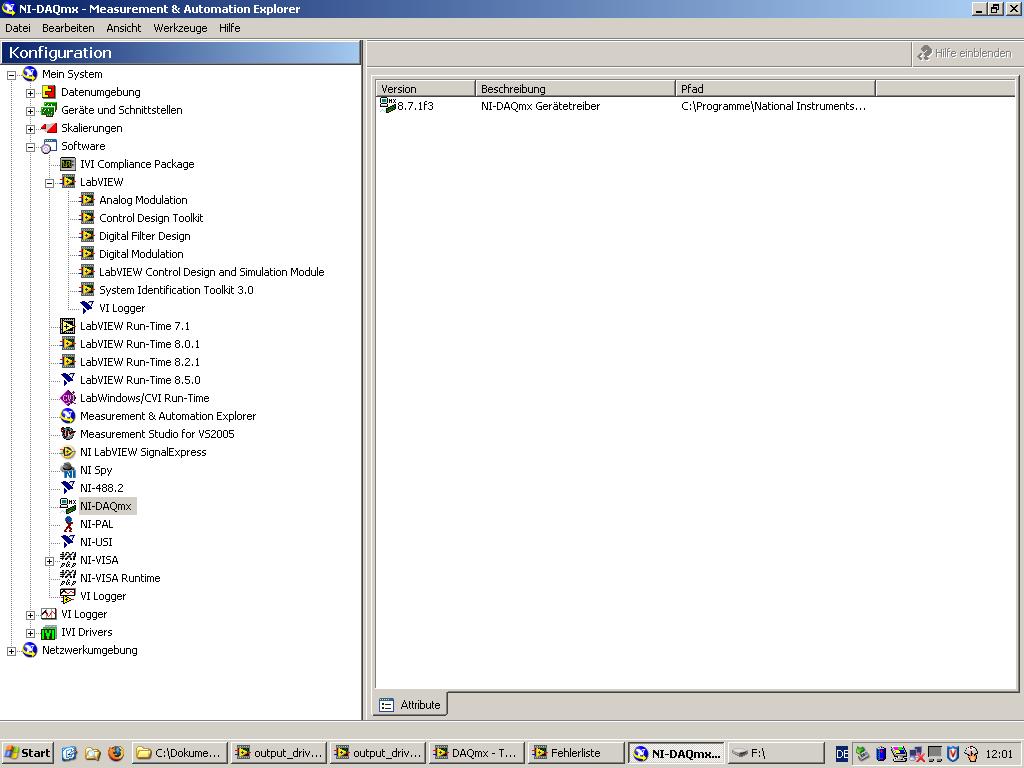Switch to the F:\ taskbar window
Screen dimensions: 1024x768
(776, 753)
